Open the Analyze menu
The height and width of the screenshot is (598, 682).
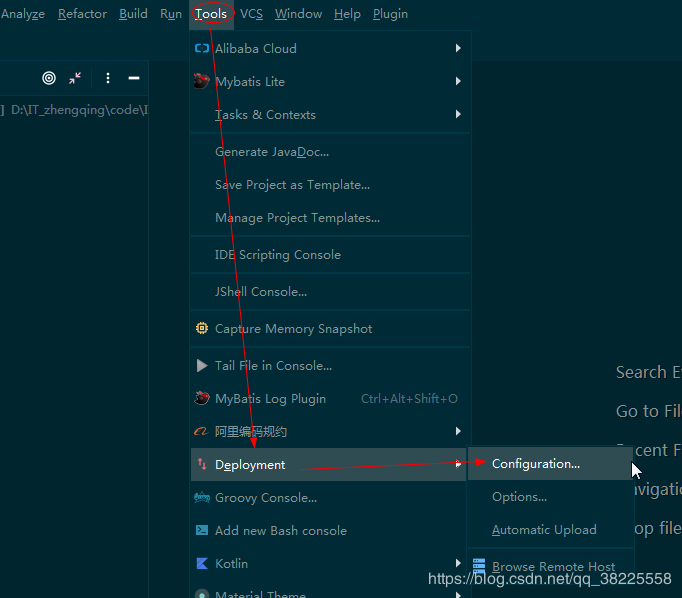click(x=23, y=14)
